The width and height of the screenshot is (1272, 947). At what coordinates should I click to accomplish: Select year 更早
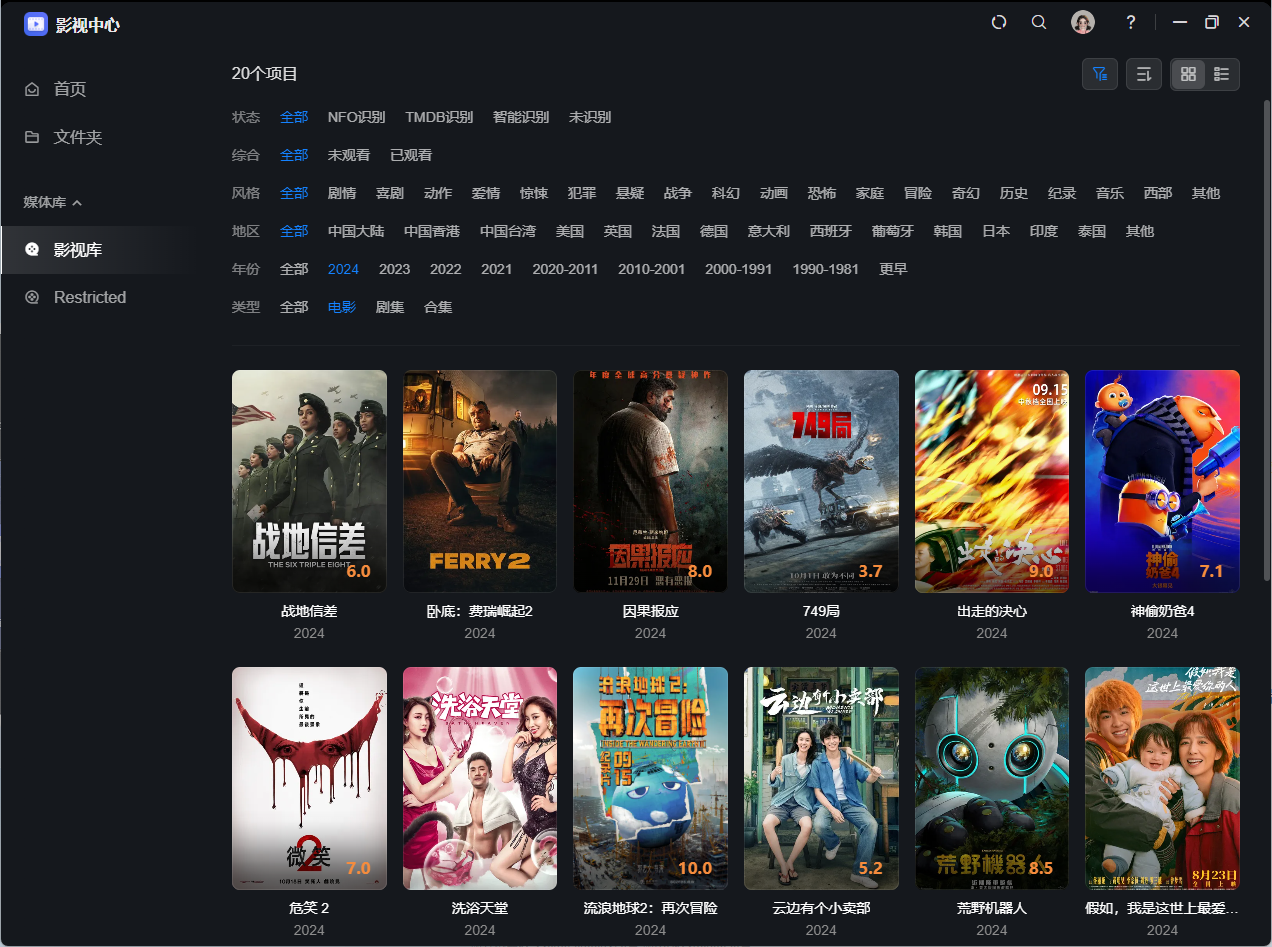coord(894,269)
